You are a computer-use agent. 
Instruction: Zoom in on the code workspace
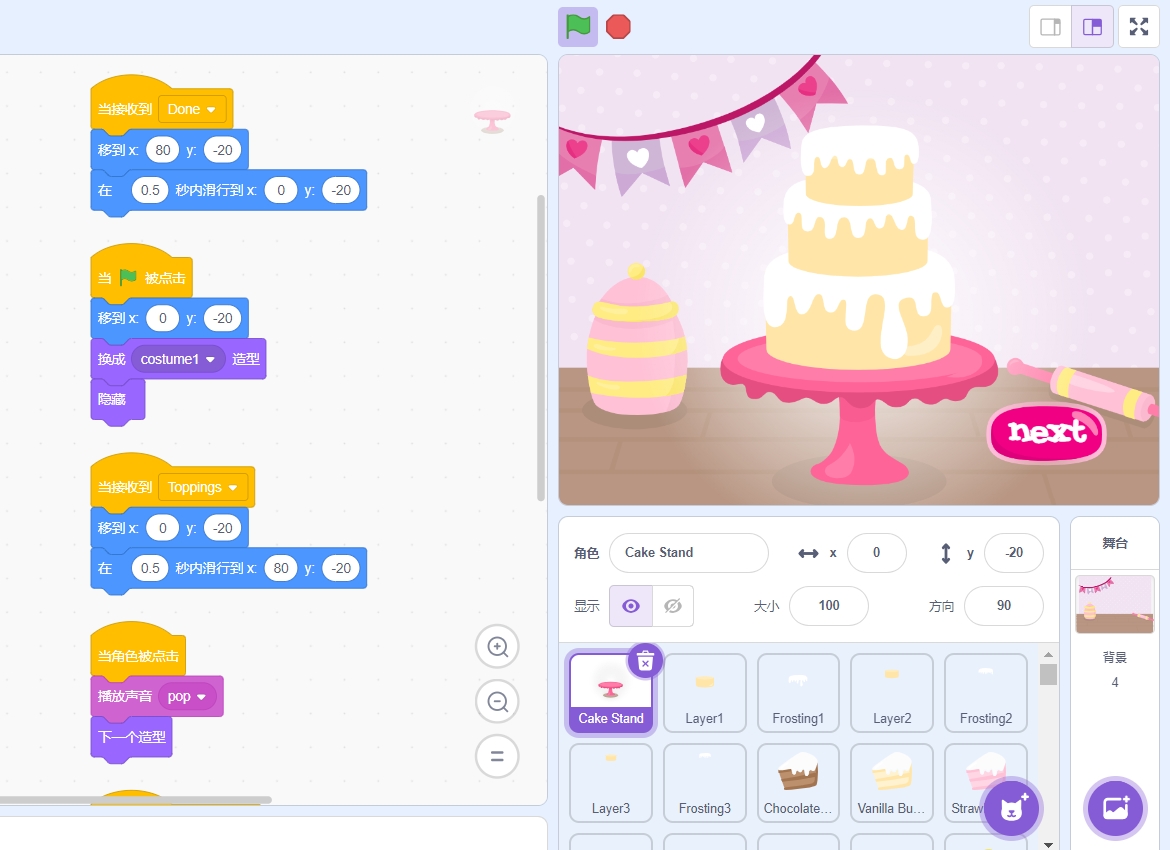click(x=497, y=647)
